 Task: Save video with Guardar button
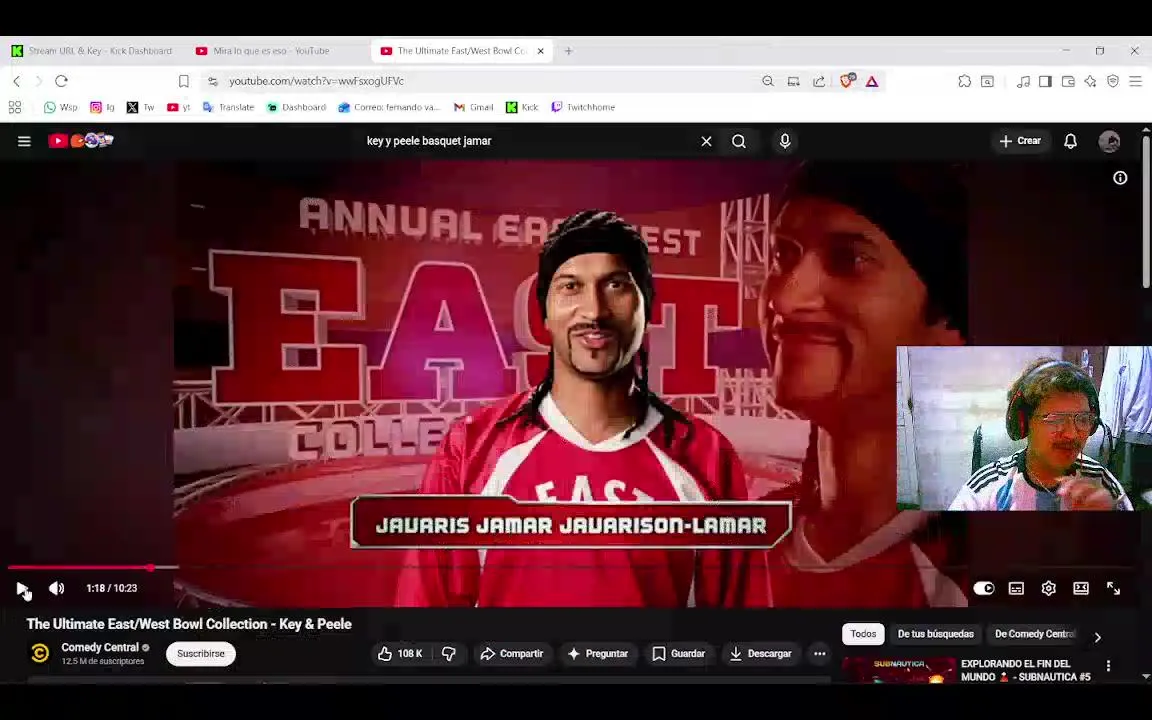tap(678, 654)
